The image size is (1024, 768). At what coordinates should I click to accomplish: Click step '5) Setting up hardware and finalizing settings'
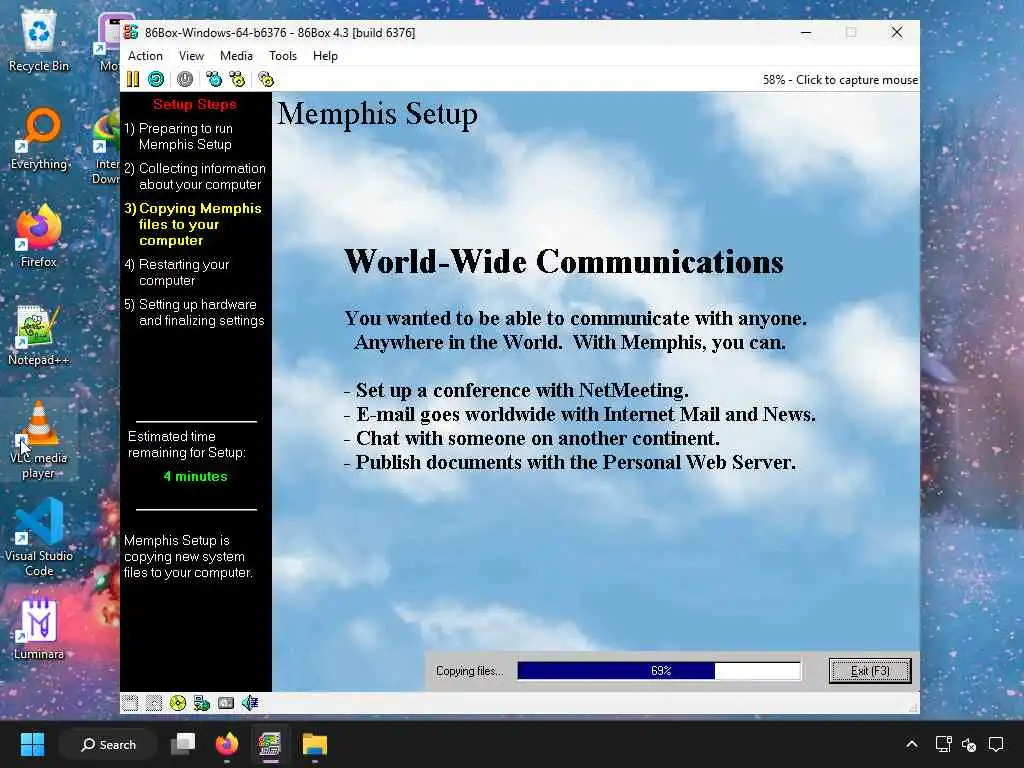(194, 312)
